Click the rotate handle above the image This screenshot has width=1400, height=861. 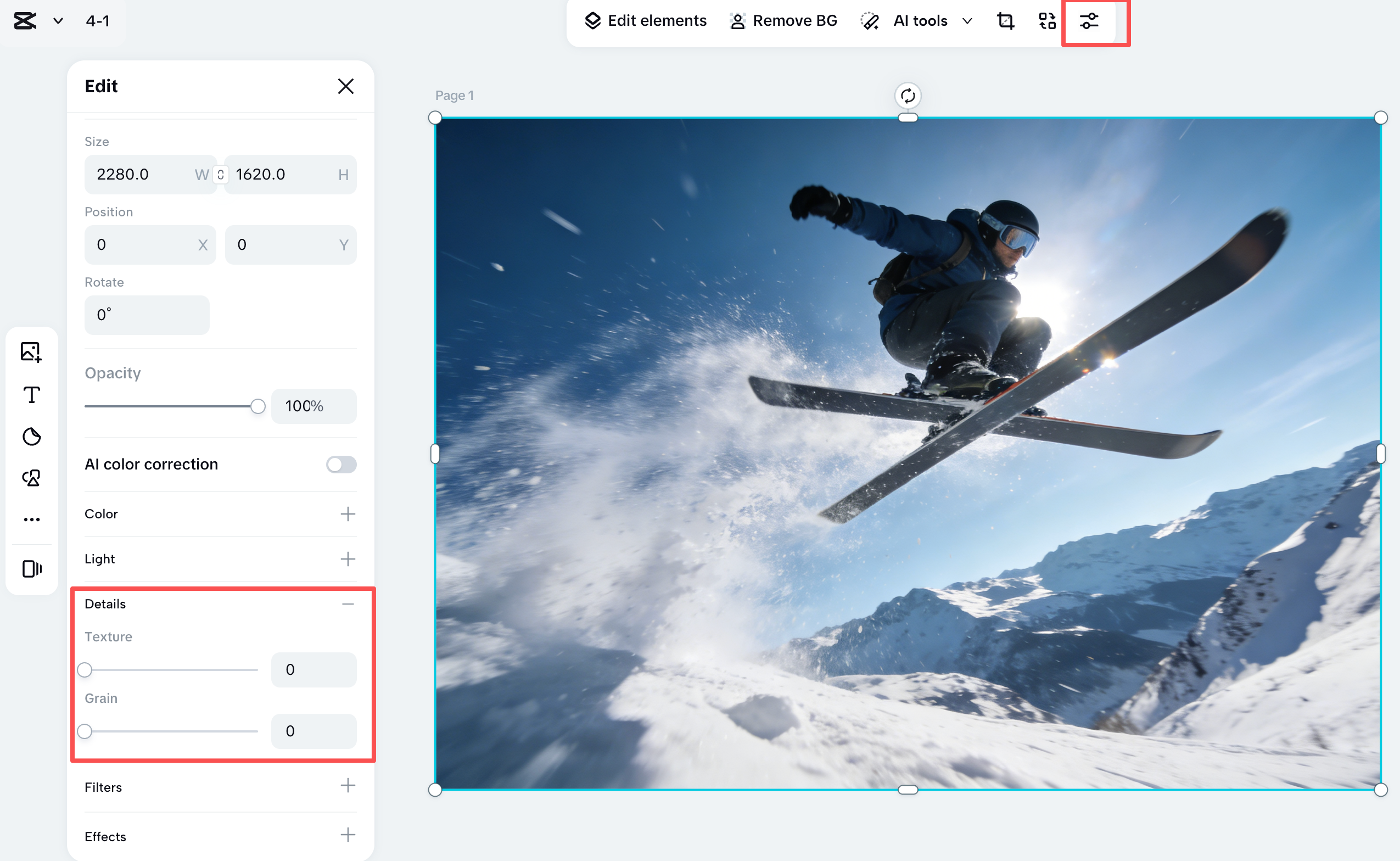[x=908, y=96]
